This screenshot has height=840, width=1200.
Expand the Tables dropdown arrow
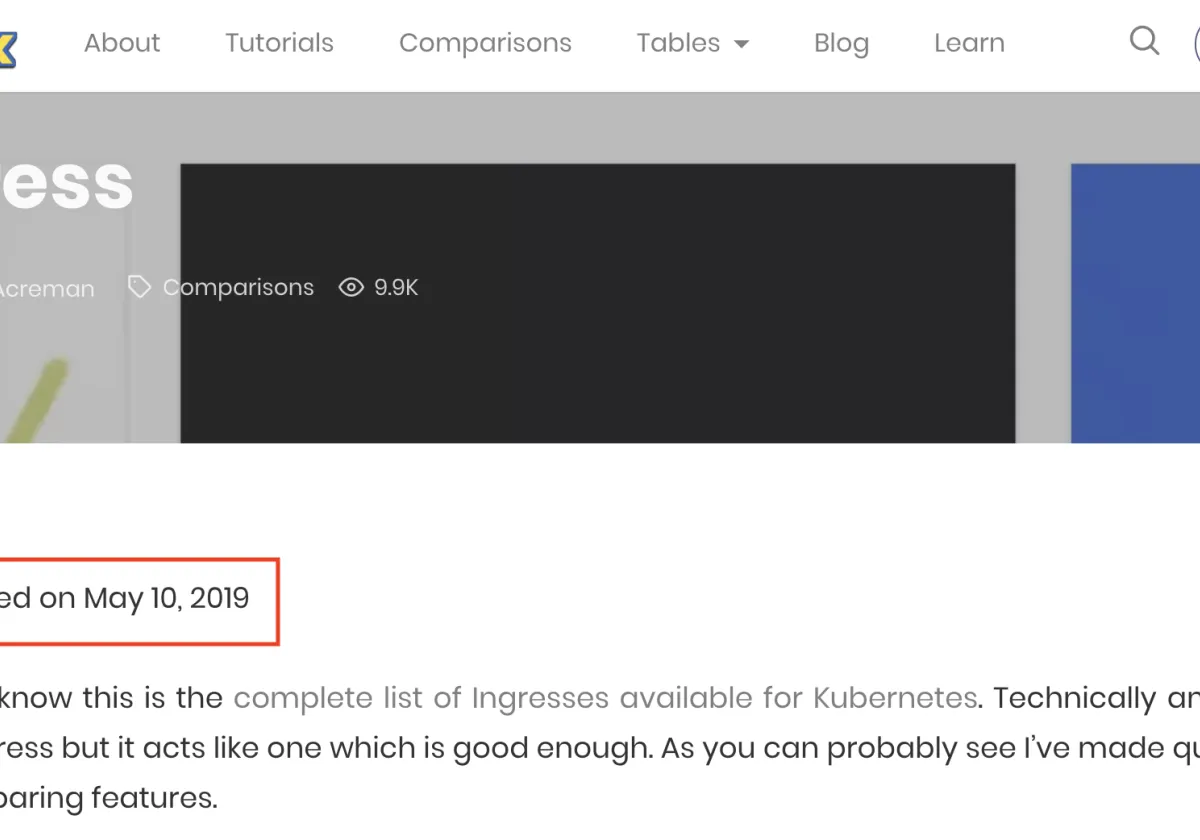coord(741,44)
